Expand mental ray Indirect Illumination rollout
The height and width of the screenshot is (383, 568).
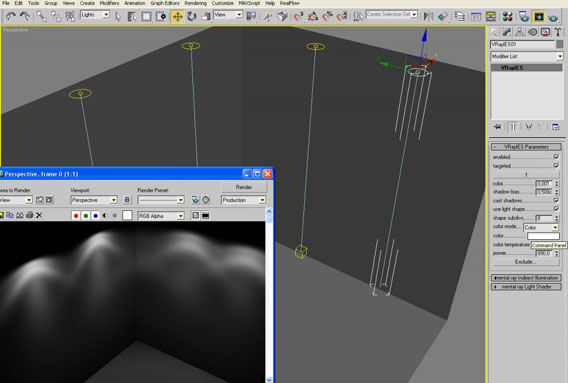tap(526, 278)
